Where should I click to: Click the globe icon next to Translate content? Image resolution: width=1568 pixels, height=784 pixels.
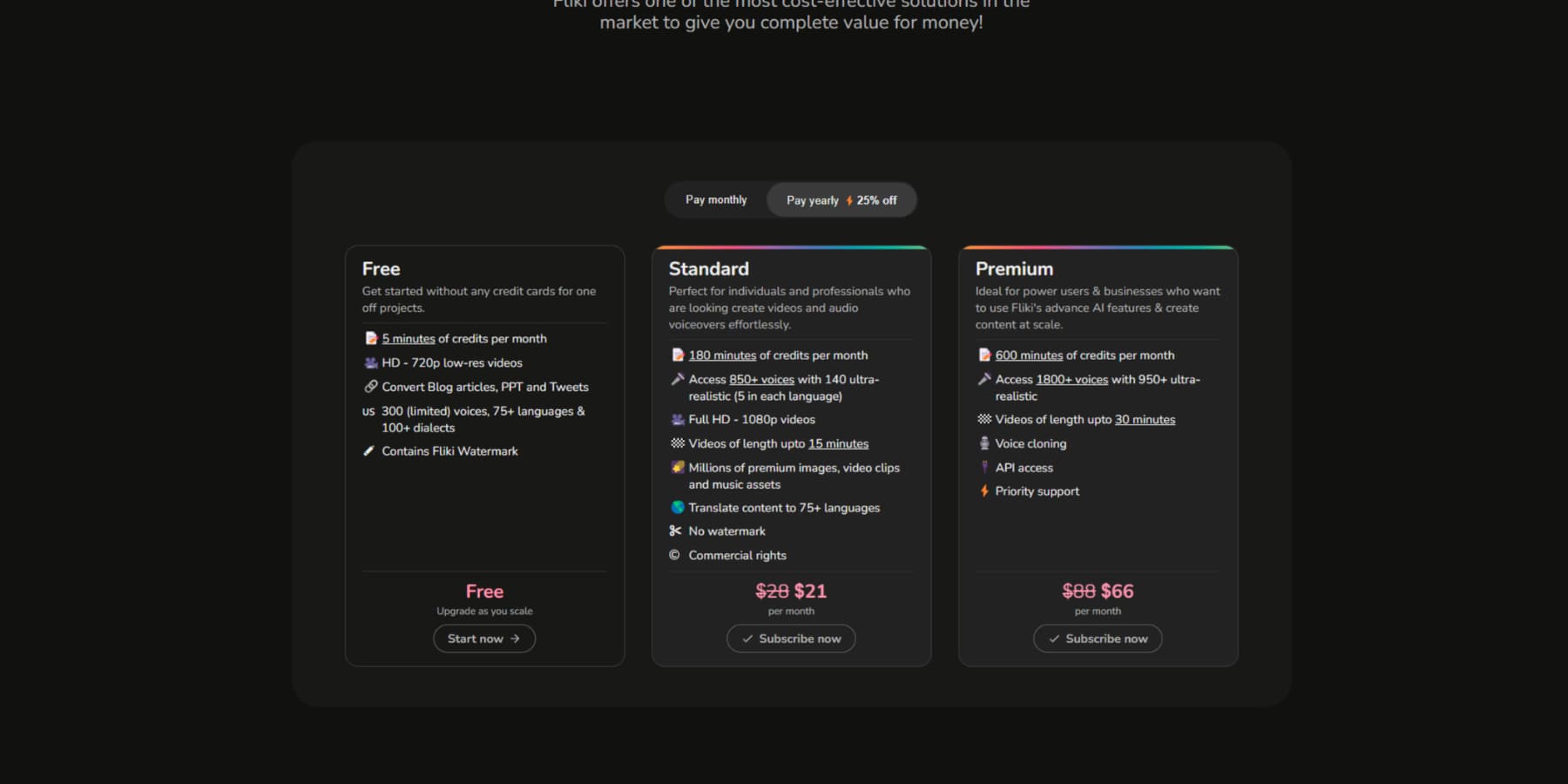677,507
